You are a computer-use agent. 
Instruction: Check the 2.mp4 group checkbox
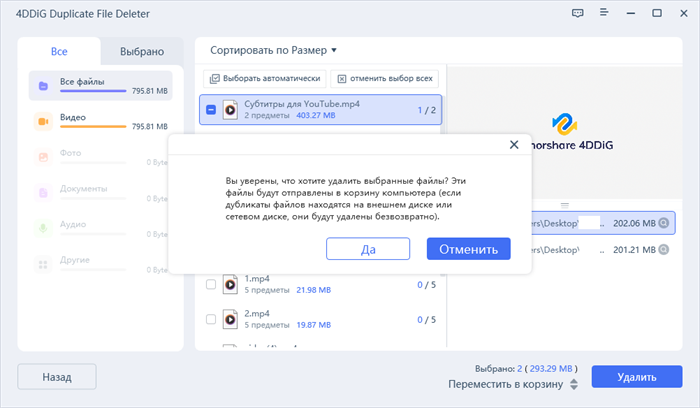point(211,319)
